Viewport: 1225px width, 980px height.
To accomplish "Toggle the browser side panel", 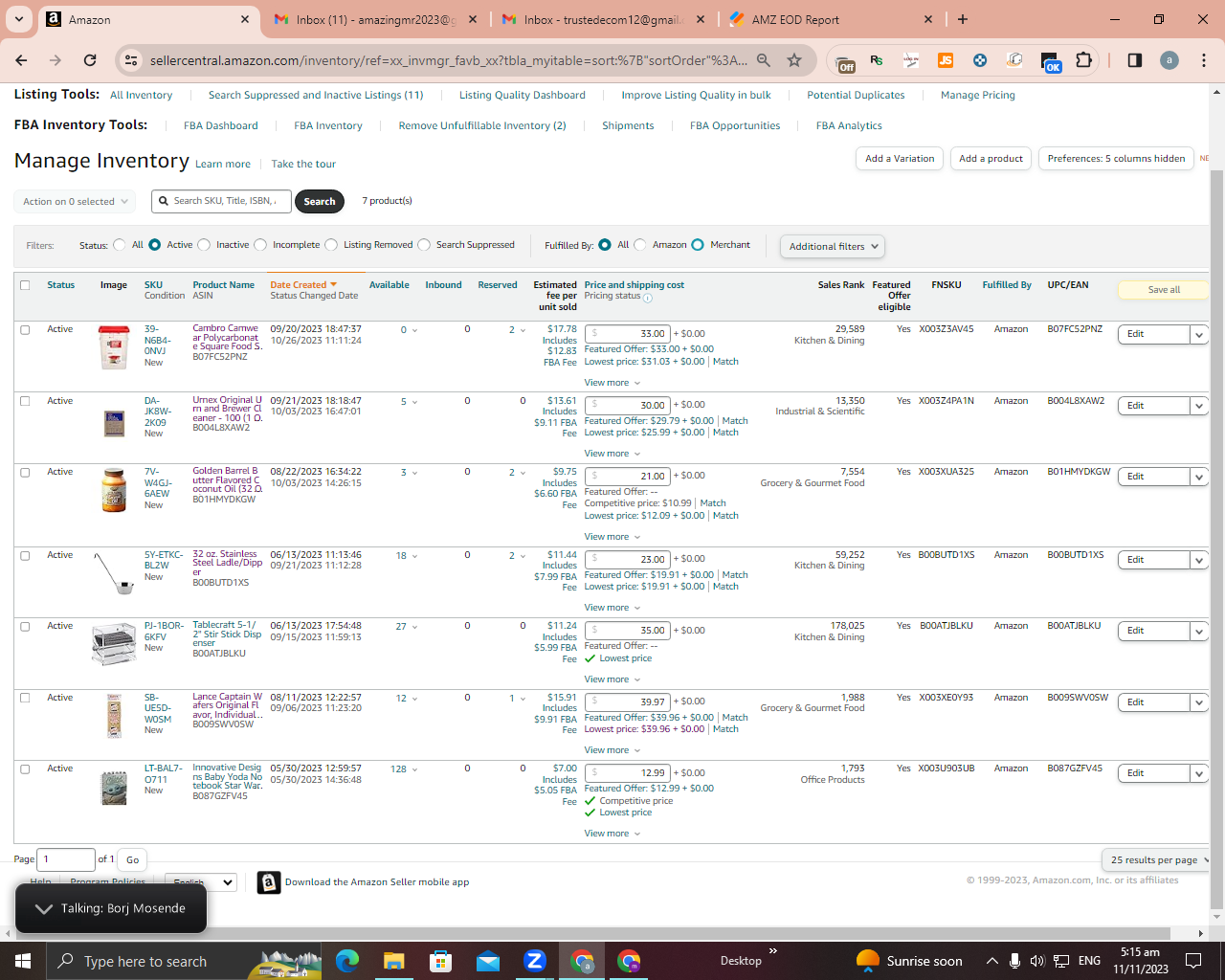I will [1135, 60].
